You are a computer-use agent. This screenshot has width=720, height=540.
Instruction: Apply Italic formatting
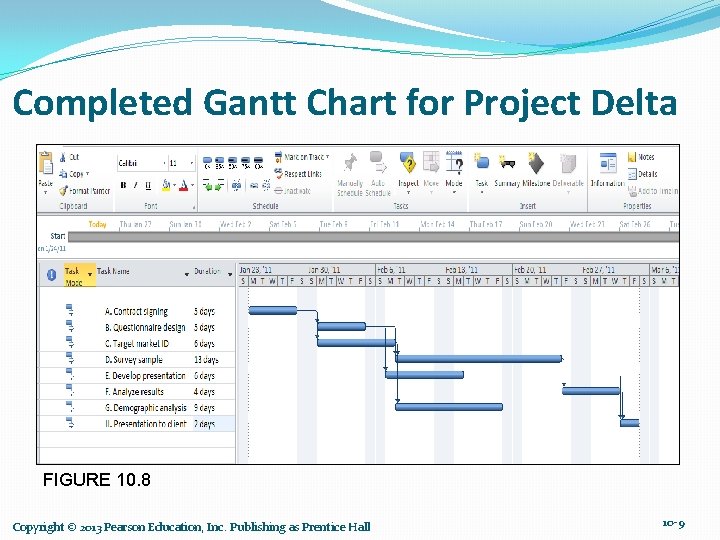point(135,186)
